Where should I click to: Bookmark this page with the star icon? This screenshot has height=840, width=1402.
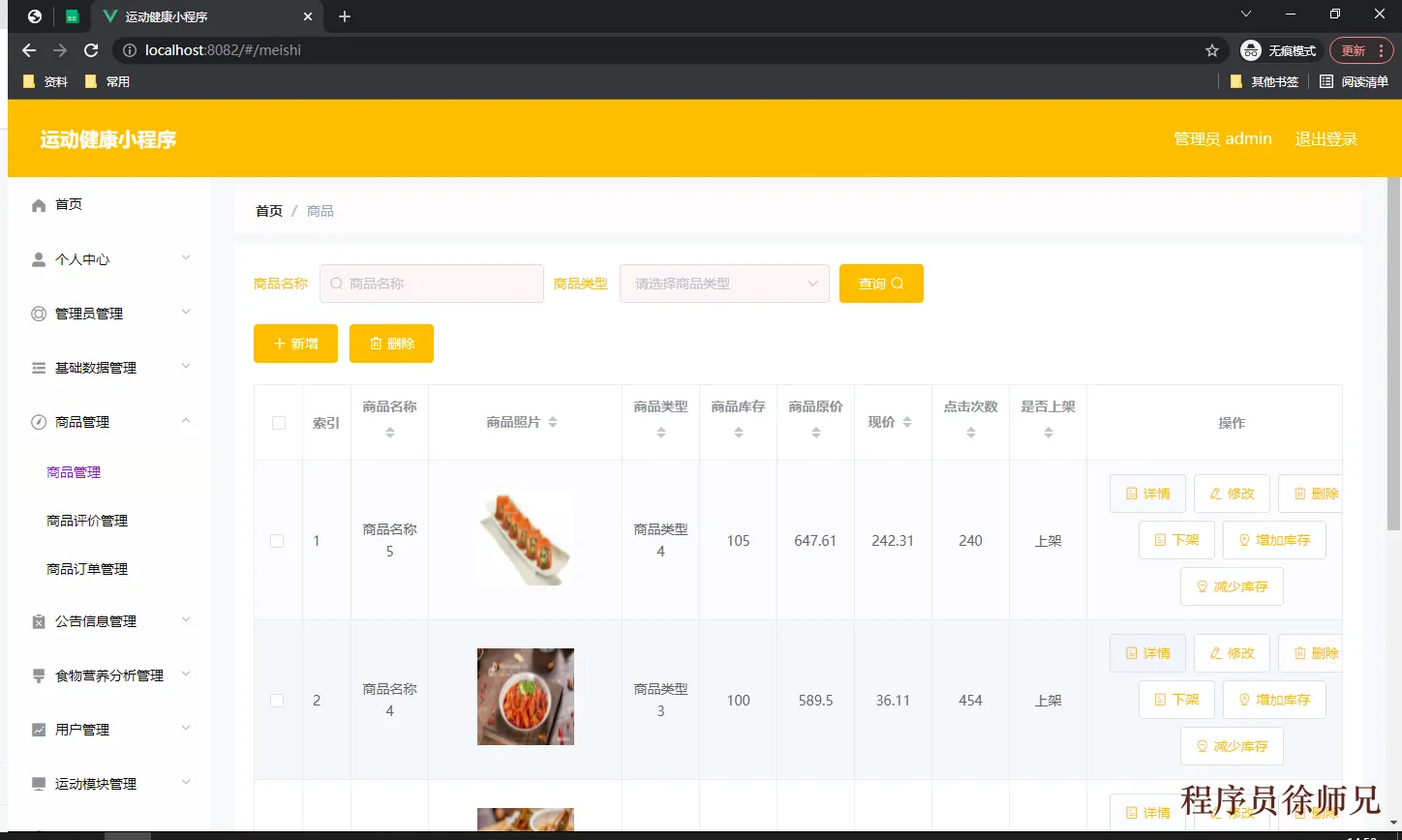[x=1212, y=50]
